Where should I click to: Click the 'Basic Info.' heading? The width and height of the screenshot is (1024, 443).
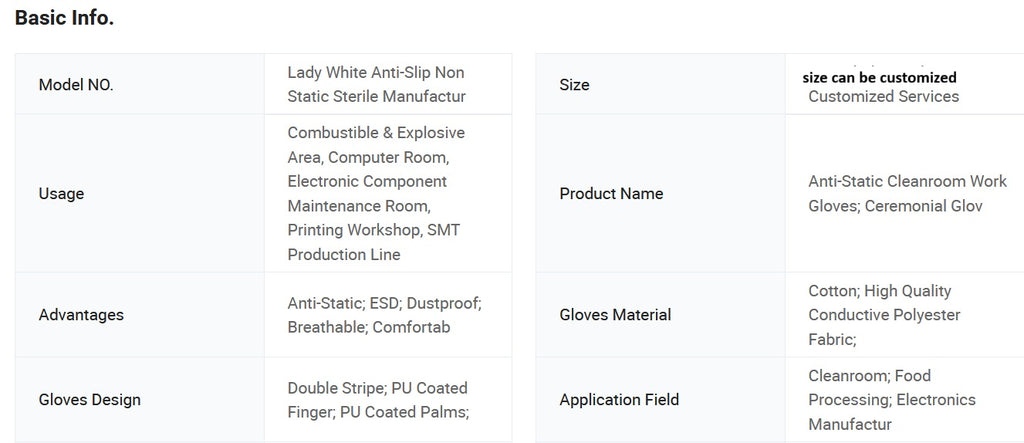64,18
